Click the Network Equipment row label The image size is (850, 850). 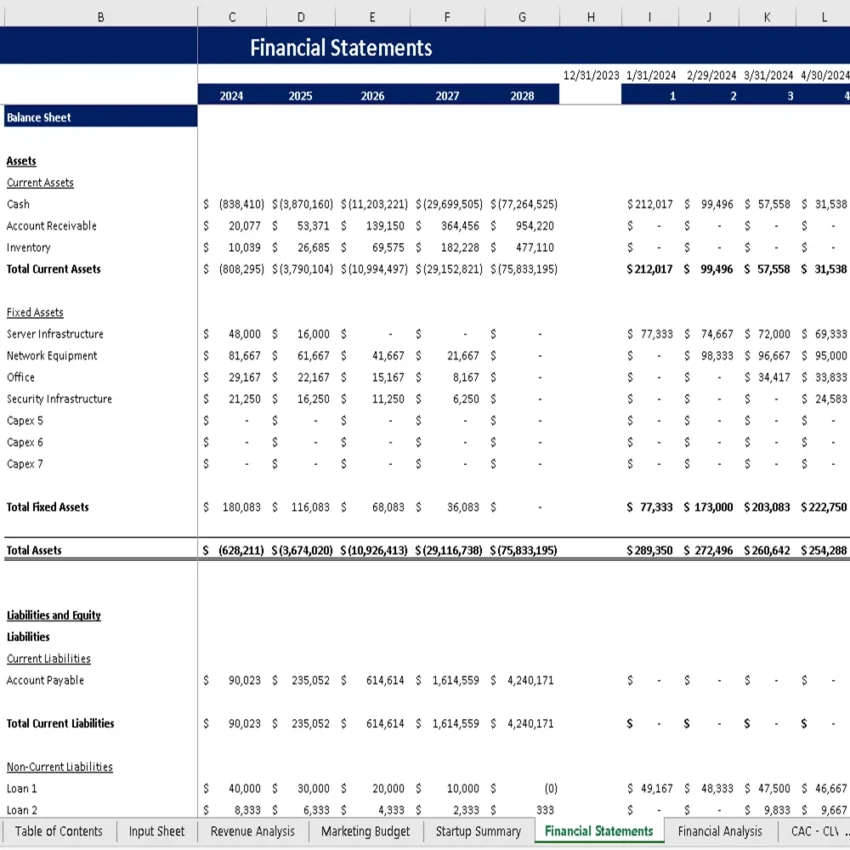[51, 356]
